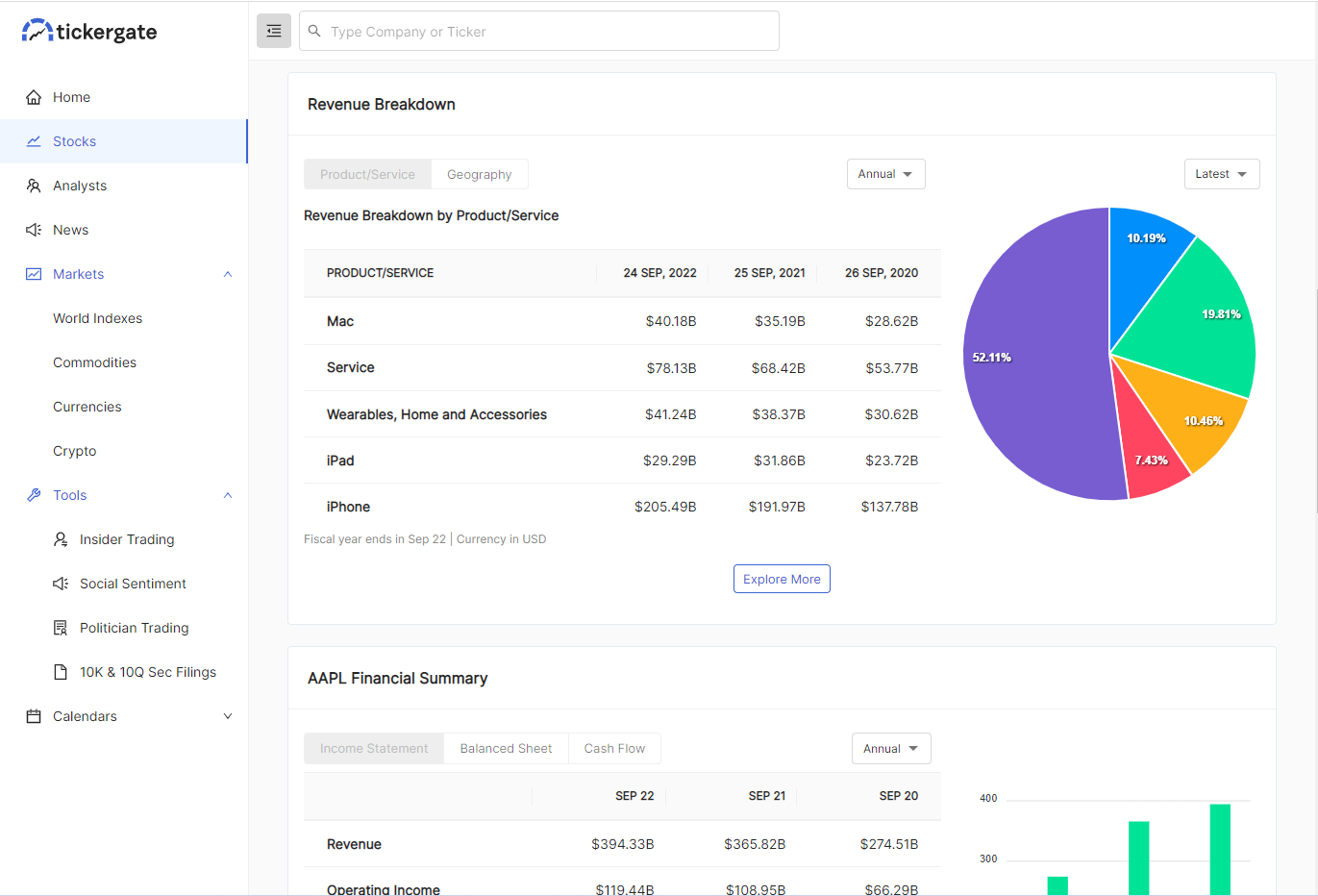Click the 25 SEP, 2021 column header
Screen dimensions: 1318x896
(x=770, y=273)
